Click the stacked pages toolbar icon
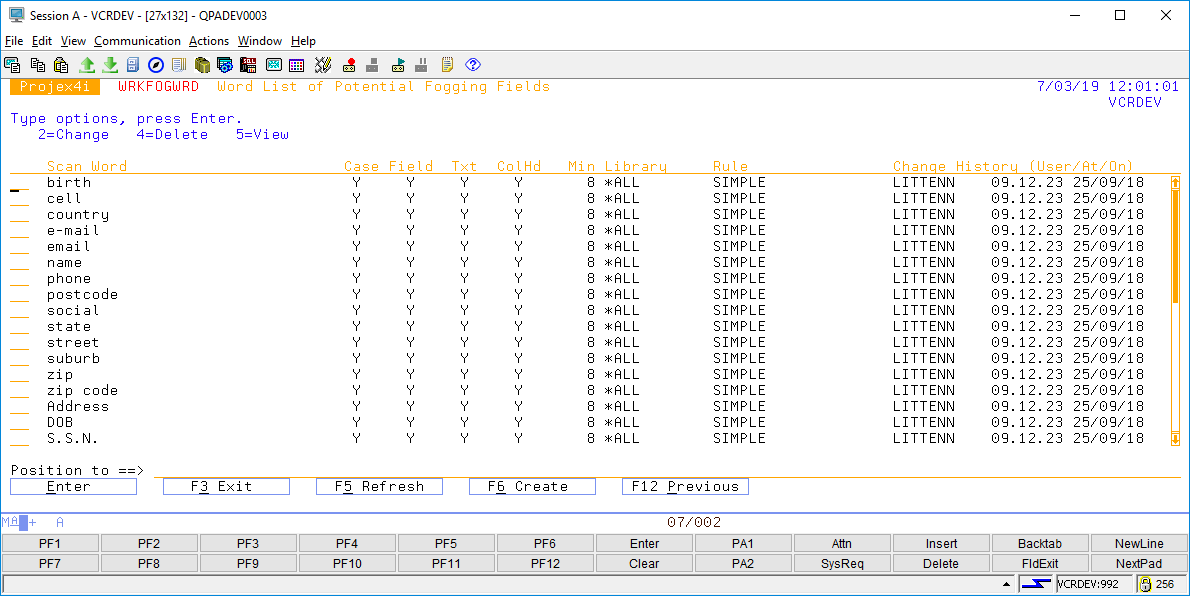This screenshot has width=1190, height=596. [x=178, y=65]
